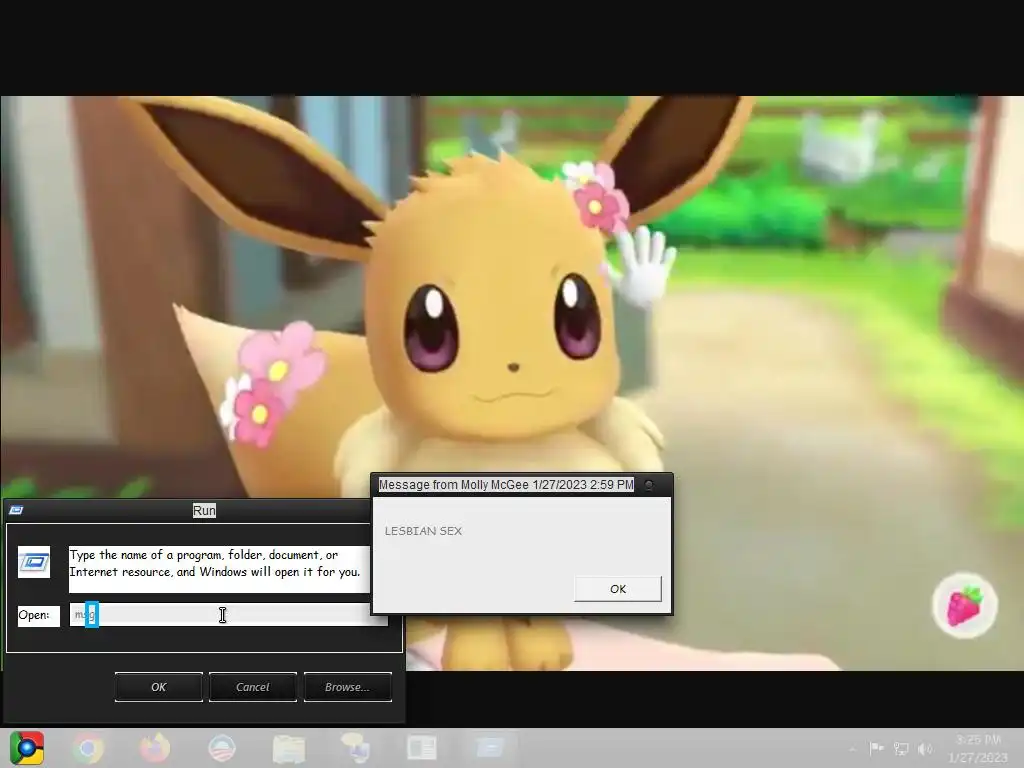Click into the Open text field in Run
1024x768 pixels.
229,615
